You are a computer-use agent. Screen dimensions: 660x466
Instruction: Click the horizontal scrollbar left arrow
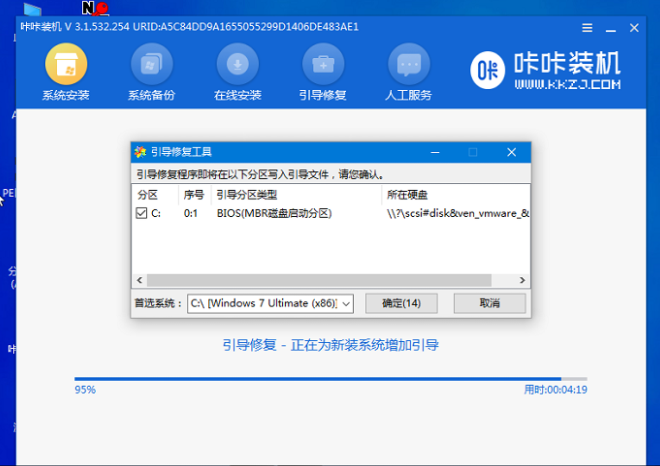click(x=140, y=281)
